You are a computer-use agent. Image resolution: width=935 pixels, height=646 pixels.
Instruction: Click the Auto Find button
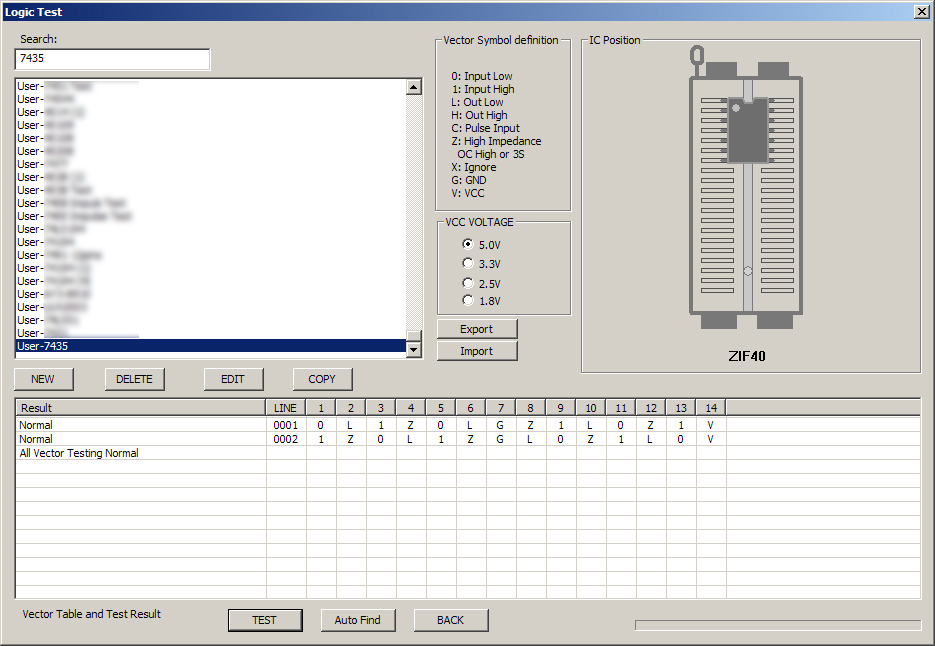[x=358, y=620]
